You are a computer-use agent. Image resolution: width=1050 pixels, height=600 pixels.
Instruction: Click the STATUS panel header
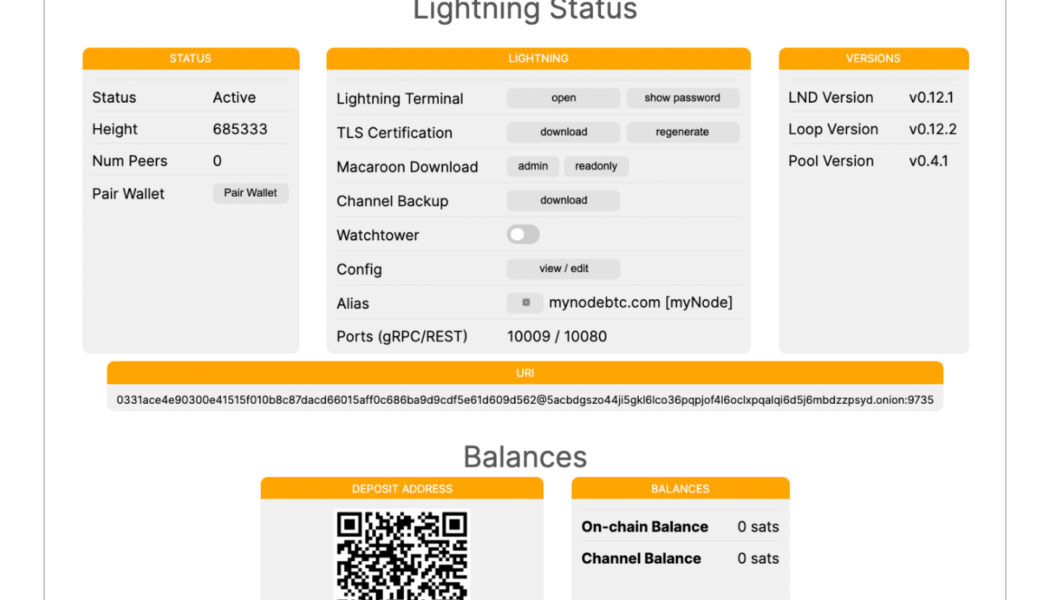point(190,58)
